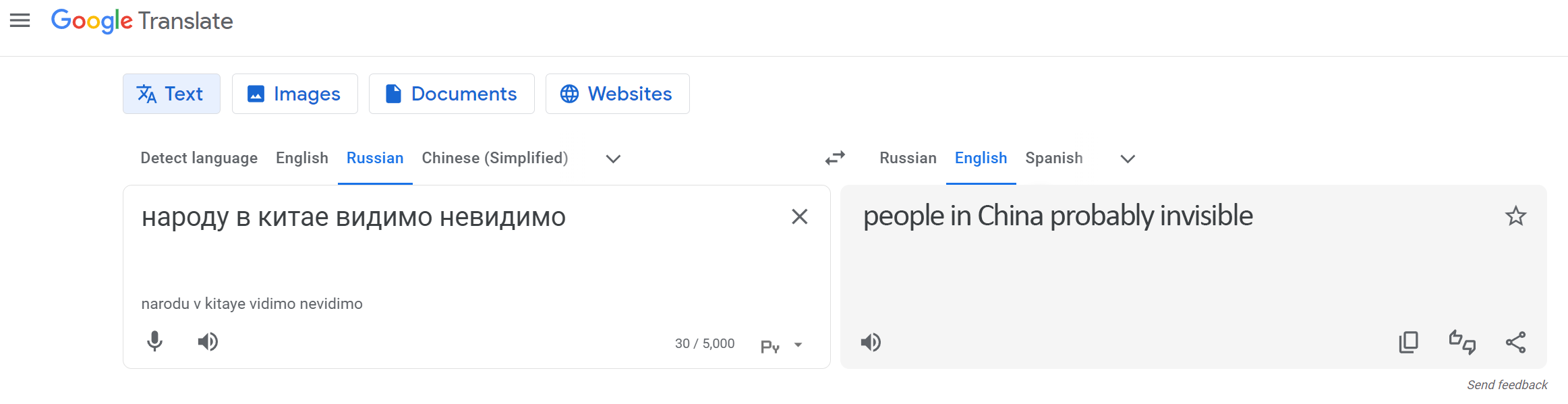Choose Spanish as target language
Viewport: 1568px width, 404px height.
coord(1053,158)
